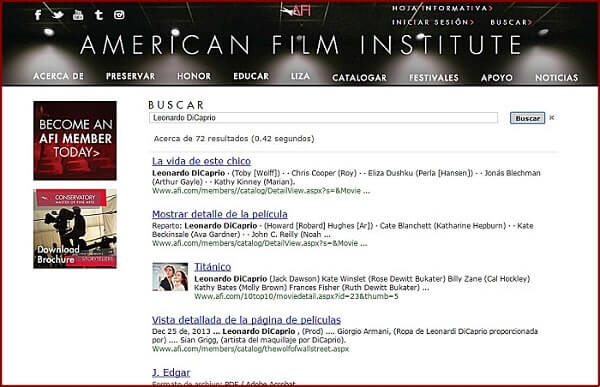This screenshot has width=600, height=387.
Task: Focus the Leonardo DiCaprio search field
Action: (x=323, y=118)
